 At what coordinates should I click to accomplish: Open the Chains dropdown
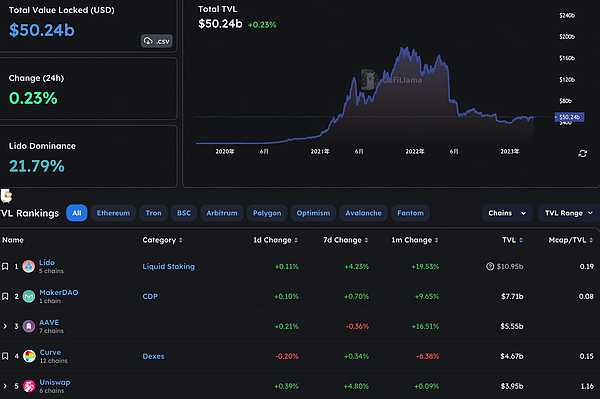(507, 213)
